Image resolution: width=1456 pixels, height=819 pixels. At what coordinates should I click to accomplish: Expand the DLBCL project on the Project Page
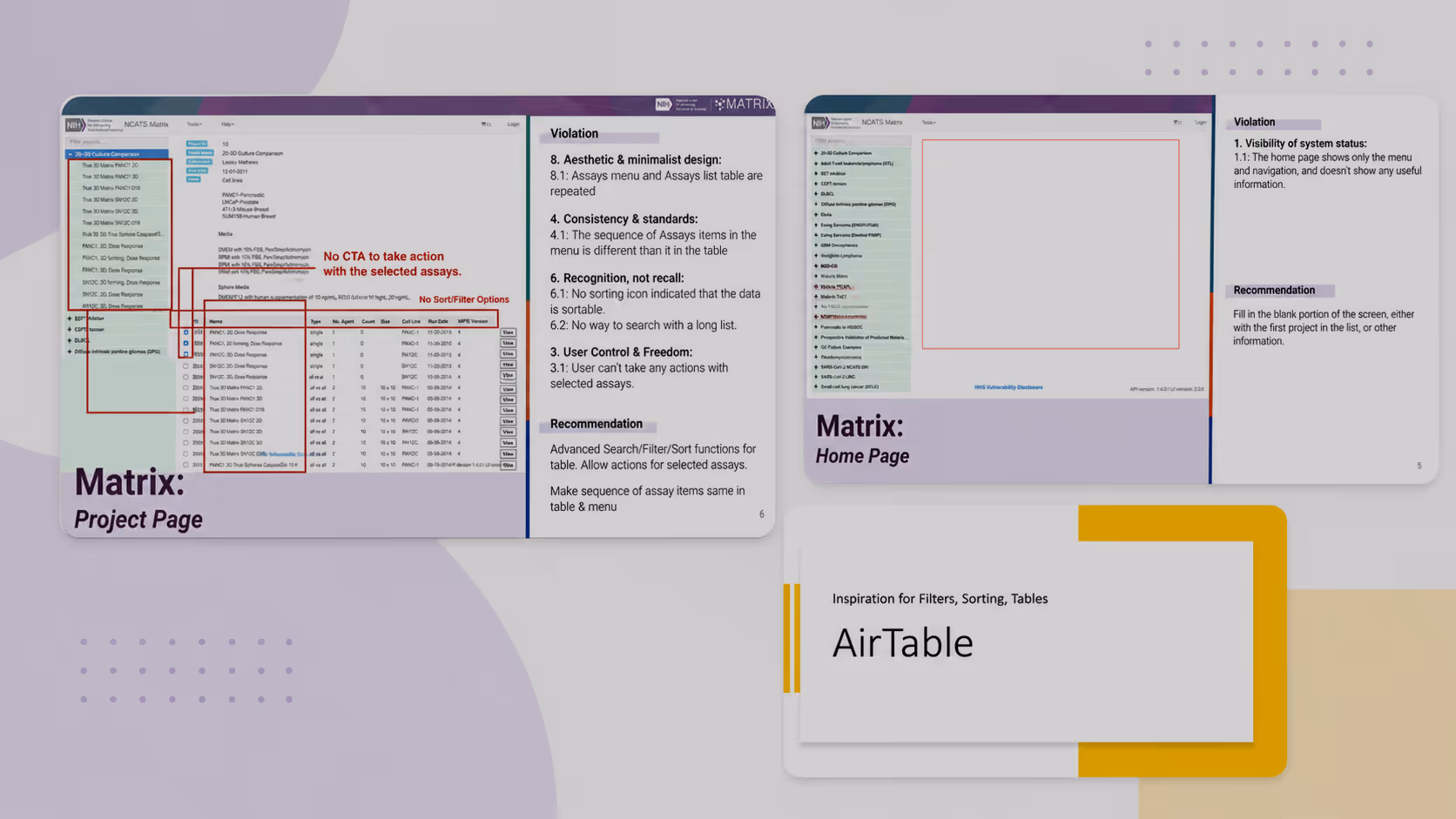(x=70, y=340)
